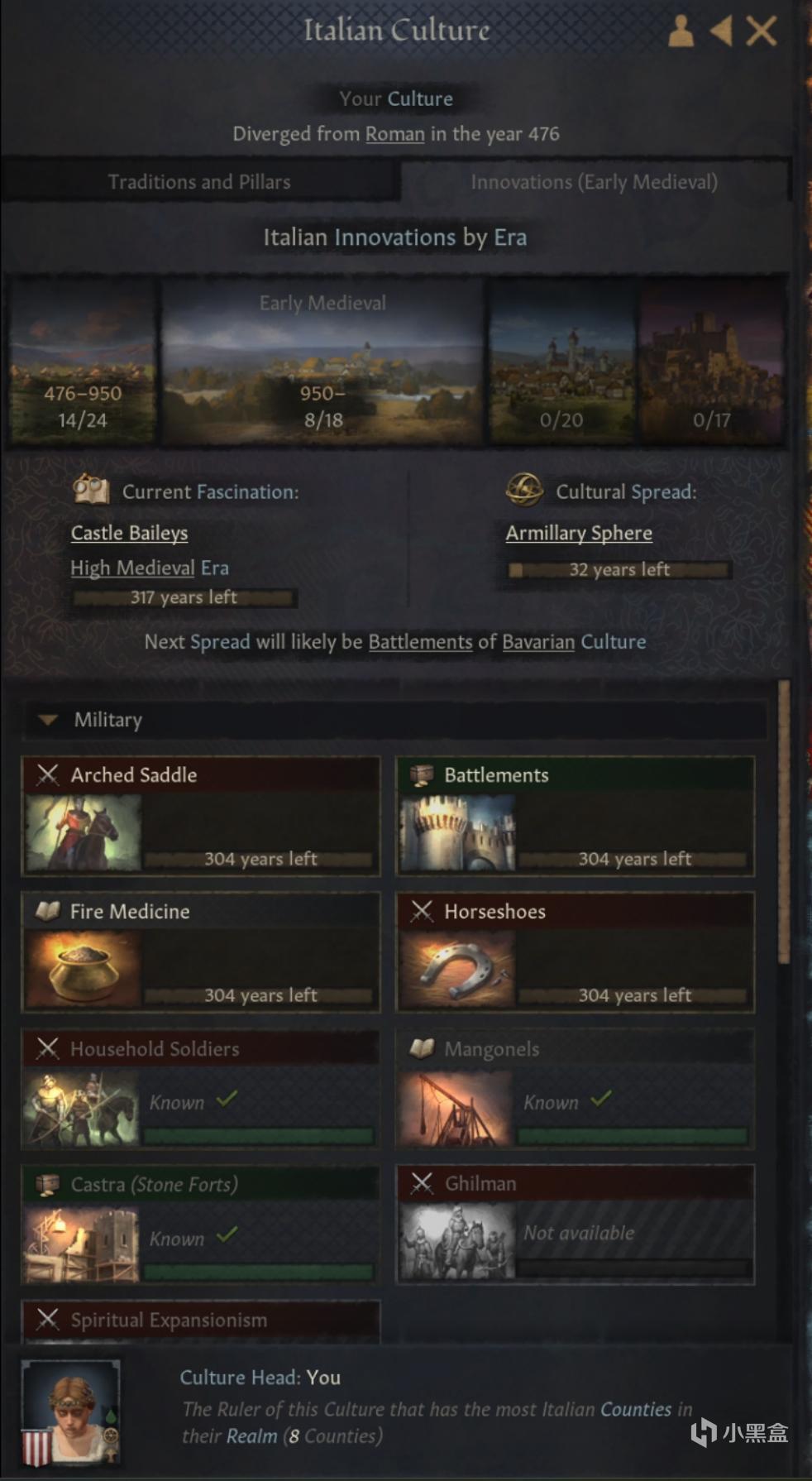Screen dimensions: 812x1481
Task: Open the Roman culture link
Action: click(x=395, y=134)
